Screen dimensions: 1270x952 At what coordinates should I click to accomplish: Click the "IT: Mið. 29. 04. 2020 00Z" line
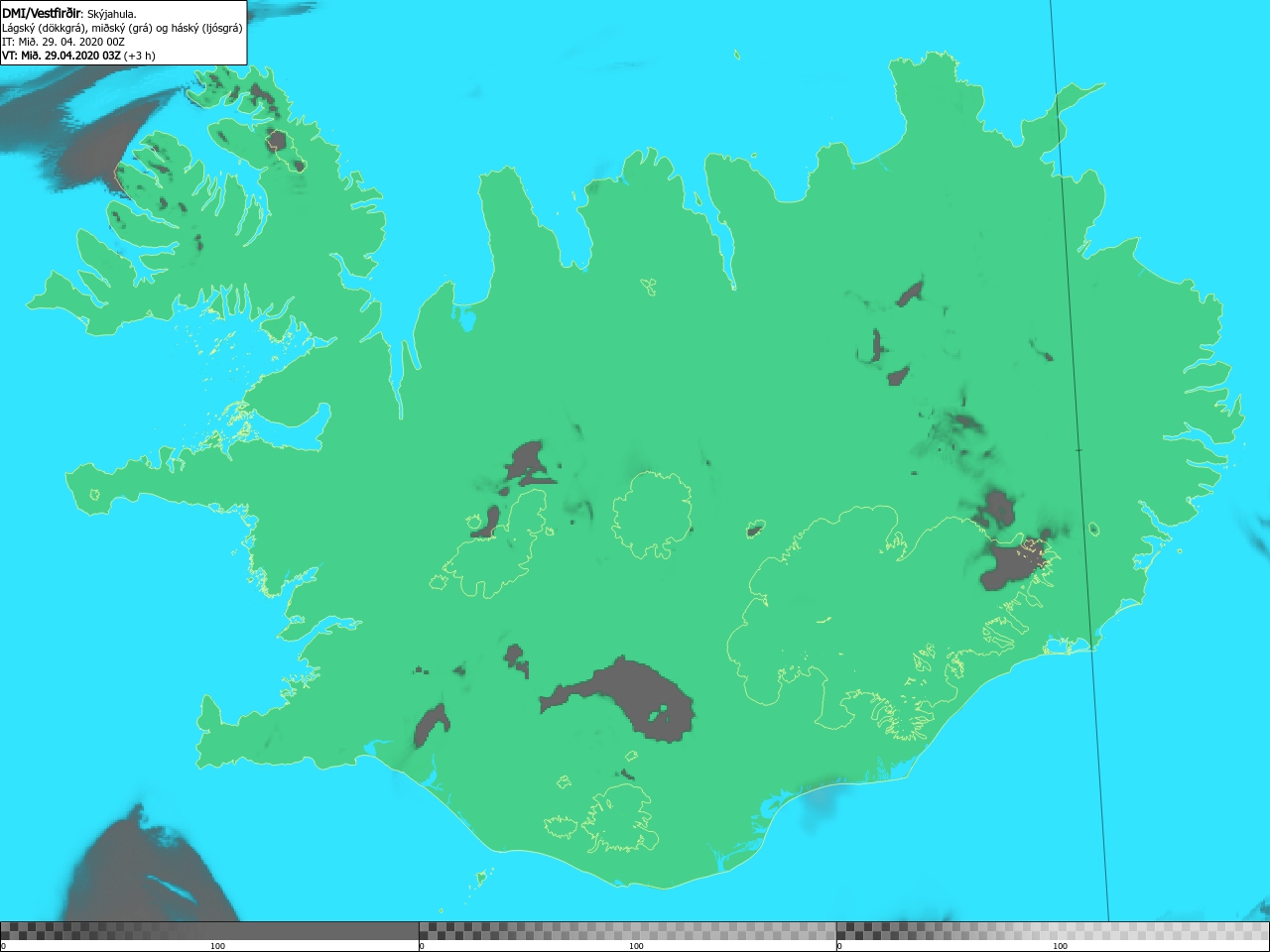point(63,42)
